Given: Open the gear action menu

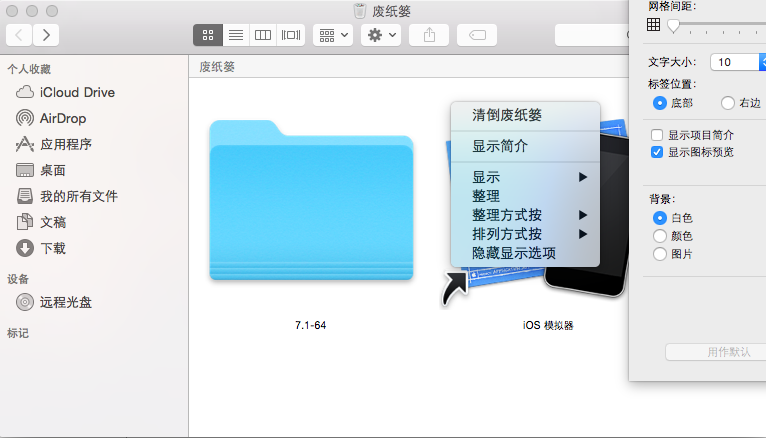Looking at the screenshot, I should pyautogui.click(x=381, y=35).
